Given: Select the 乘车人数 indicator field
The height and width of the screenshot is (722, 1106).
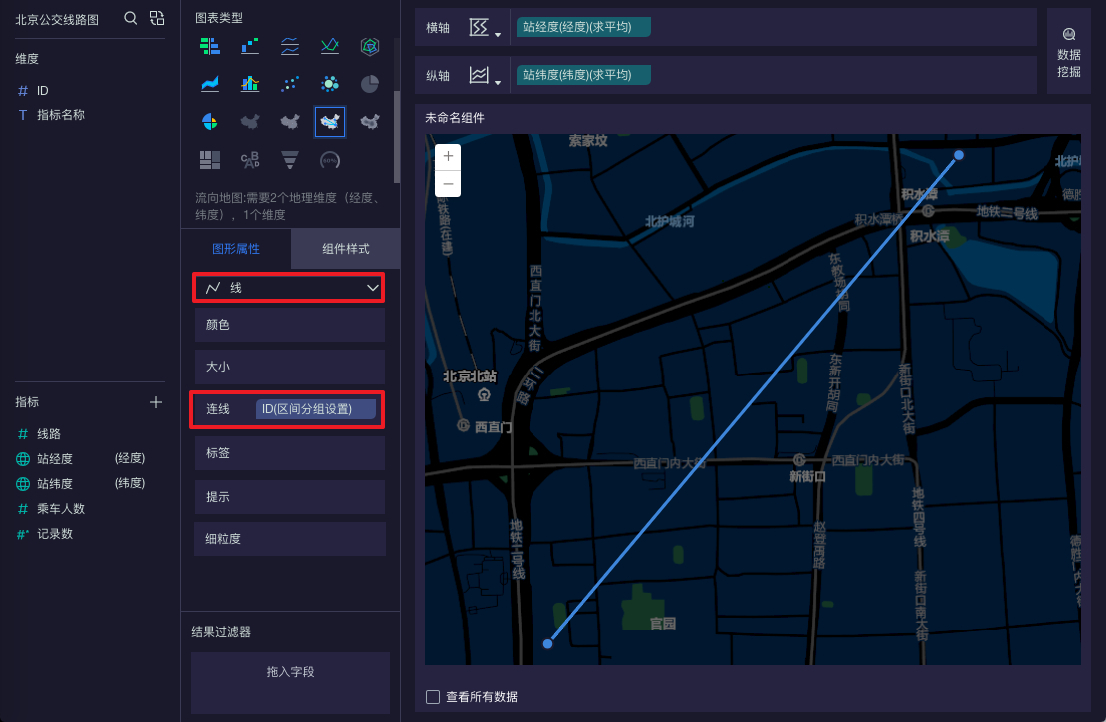Looking at the screenshot, I should pyautogui.click(x=61, y=508).
